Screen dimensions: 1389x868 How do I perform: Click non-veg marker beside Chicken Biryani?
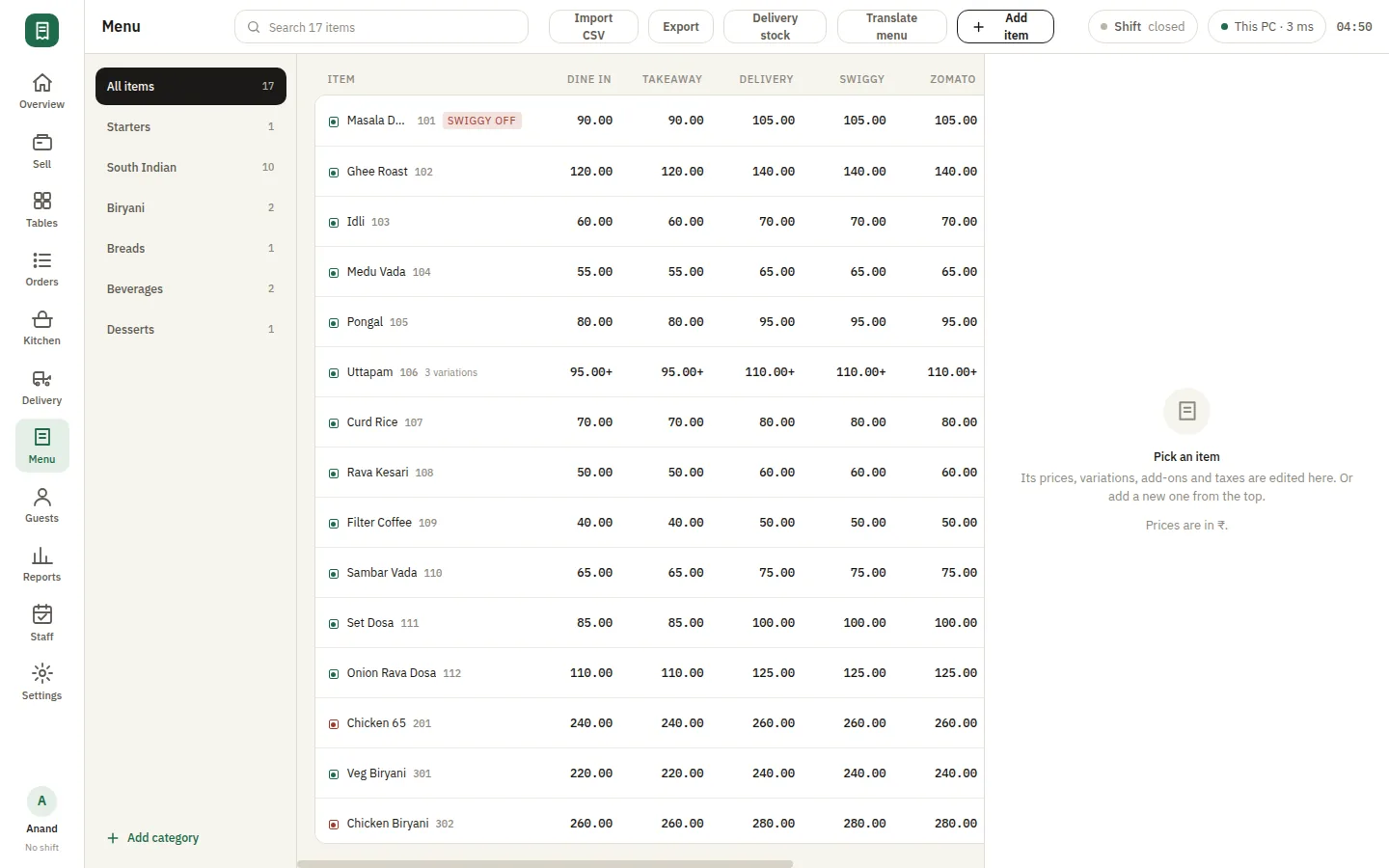click(x=334, y=825)
